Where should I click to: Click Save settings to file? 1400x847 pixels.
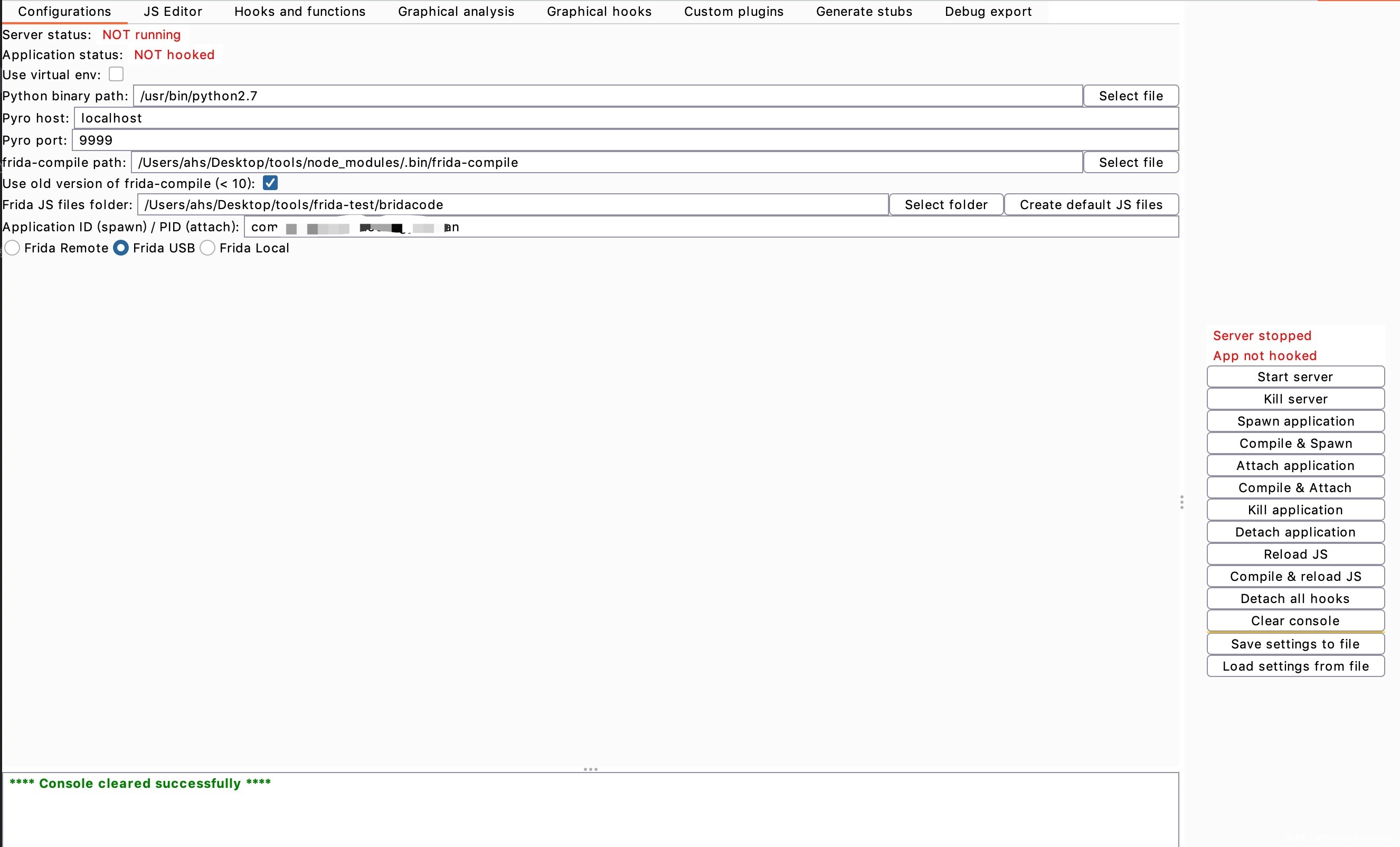click(1295, 644)
